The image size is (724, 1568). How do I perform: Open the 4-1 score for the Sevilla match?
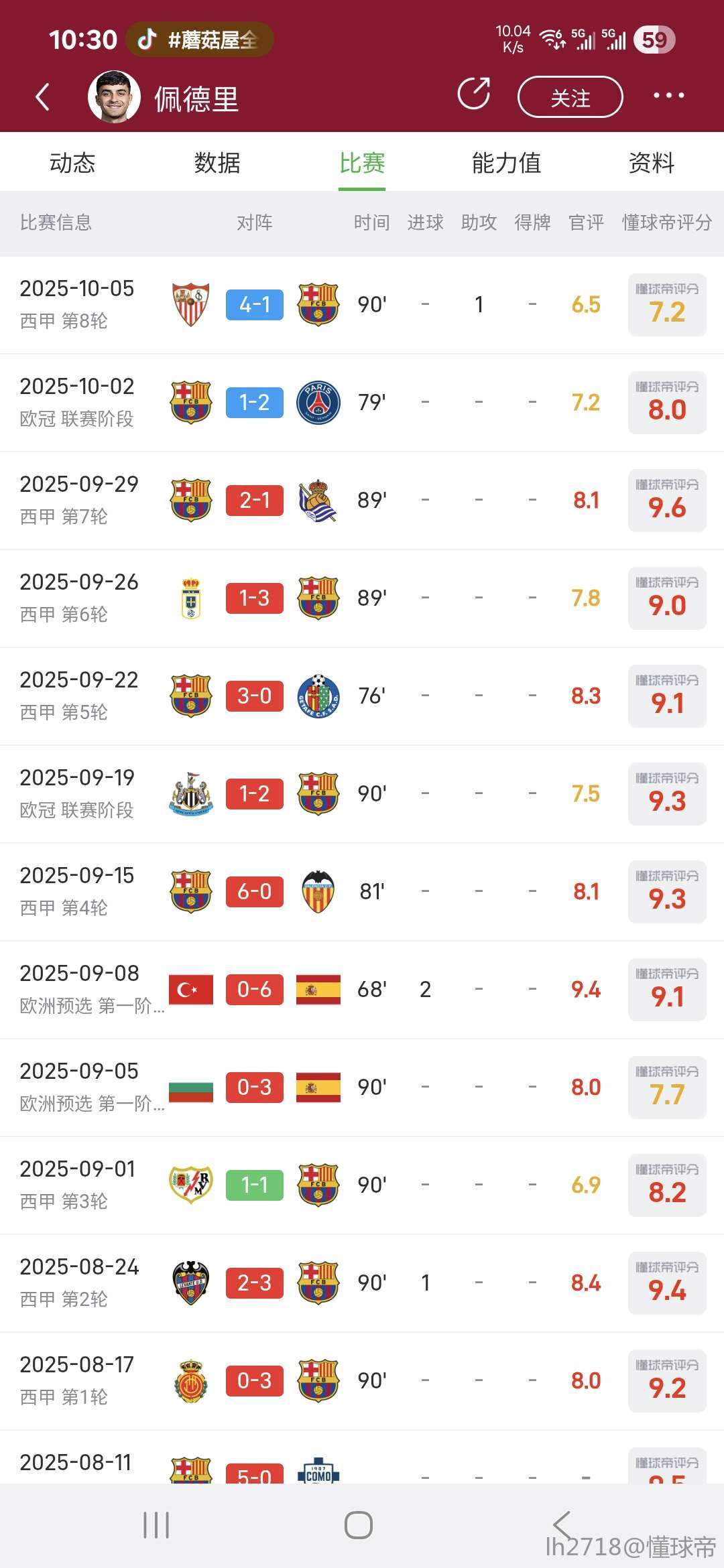pos(255,305)
